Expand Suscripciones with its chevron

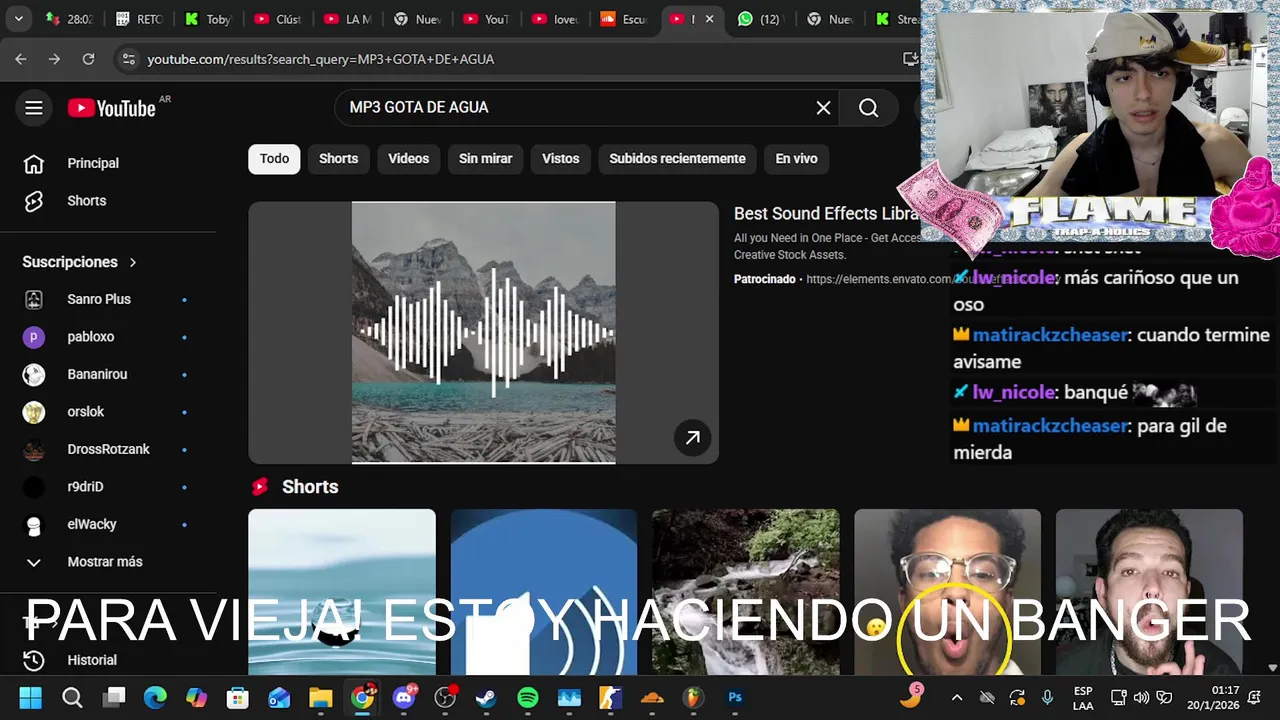(x=132, y=262)
